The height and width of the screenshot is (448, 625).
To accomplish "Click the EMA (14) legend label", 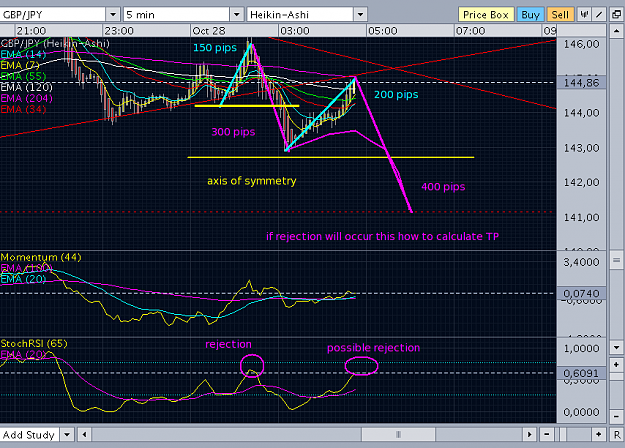I will click(x=23, y=54).
